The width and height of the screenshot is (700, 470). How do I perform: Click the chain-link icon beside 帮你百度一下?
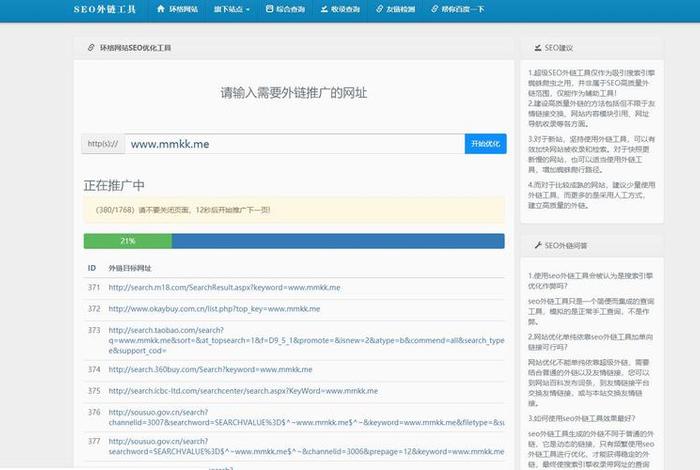[x=434, y=9]
